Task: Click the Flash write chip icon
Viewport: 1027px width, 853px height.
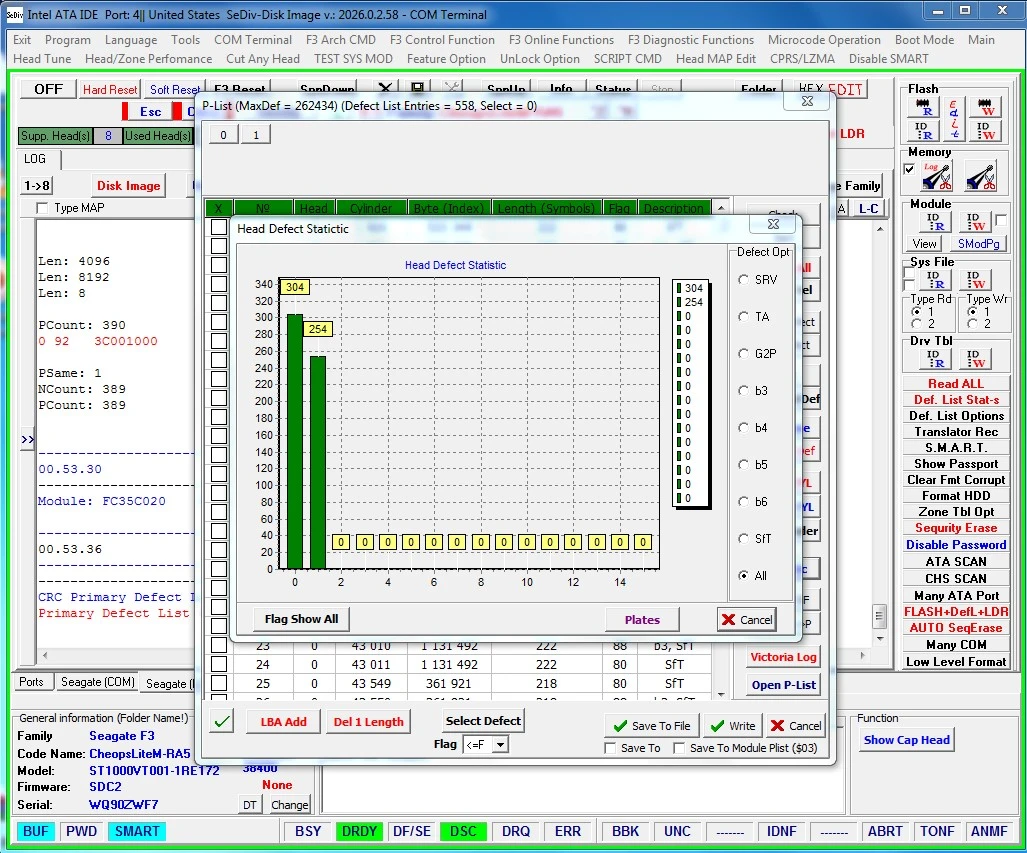Action: pyautogui.click(x=985, y=107)
